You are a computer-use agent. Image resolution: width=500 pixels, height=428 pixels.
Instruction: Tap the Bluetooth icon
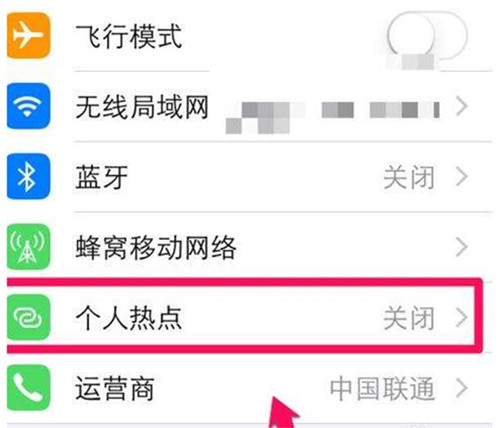point(29,176)
